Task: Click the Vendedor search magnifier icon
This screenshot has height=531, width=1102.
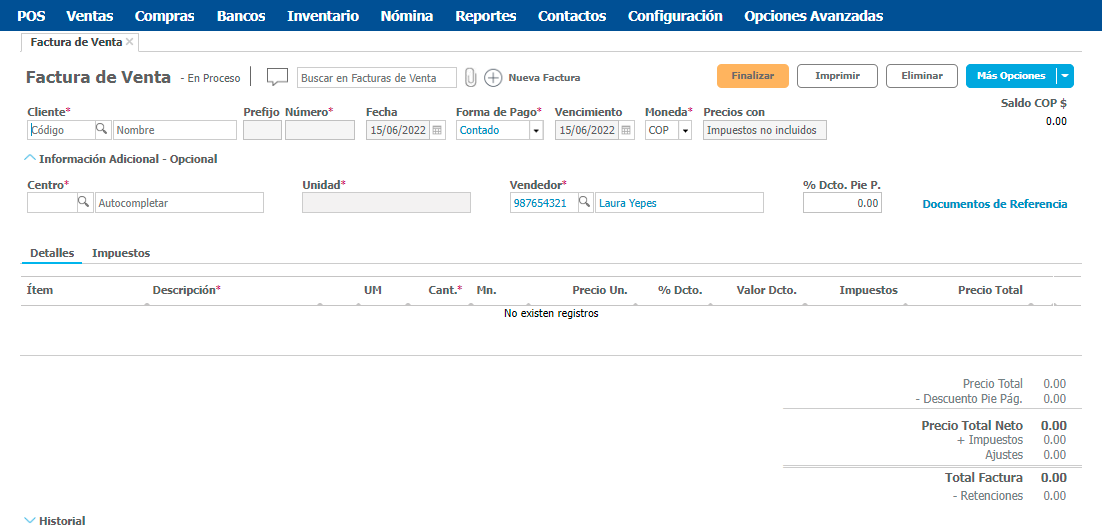Action: [x=584, y=203]
